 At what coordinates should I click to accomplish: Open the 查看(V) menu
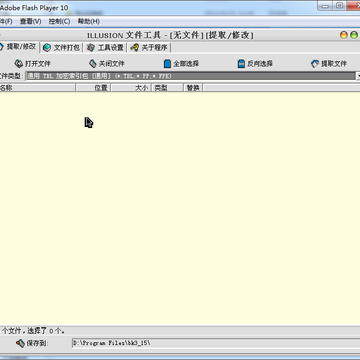(x=30, y=21)
